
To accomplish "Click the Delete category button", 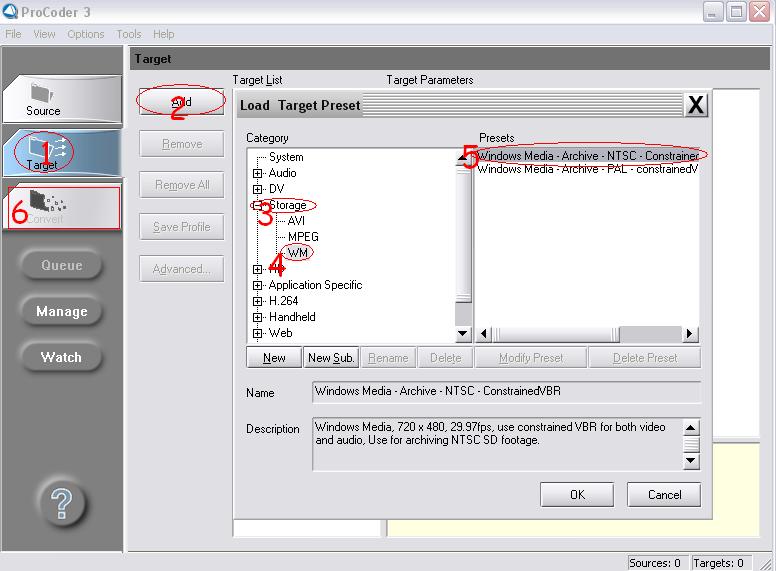I will (445, 358).
